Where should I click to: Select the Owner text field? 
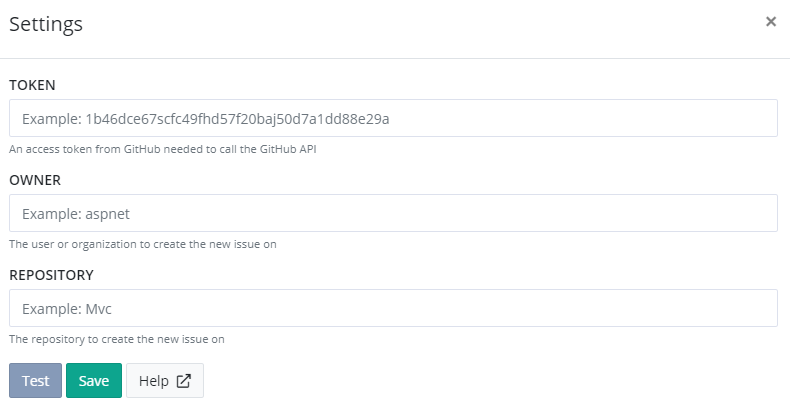[x=393, y=214]
